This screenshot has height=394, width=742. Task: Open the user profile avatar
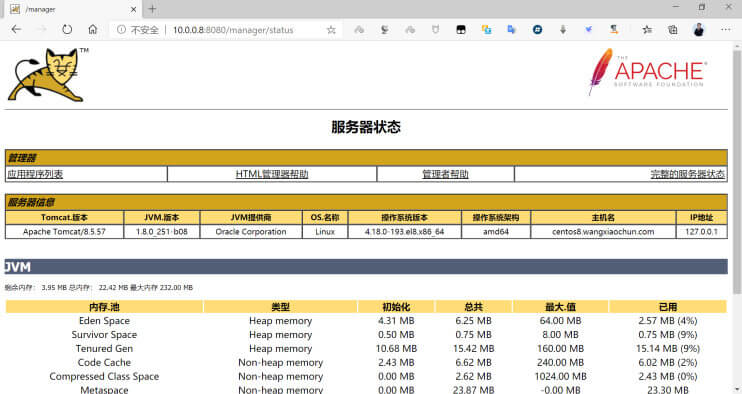pos(698,30)
